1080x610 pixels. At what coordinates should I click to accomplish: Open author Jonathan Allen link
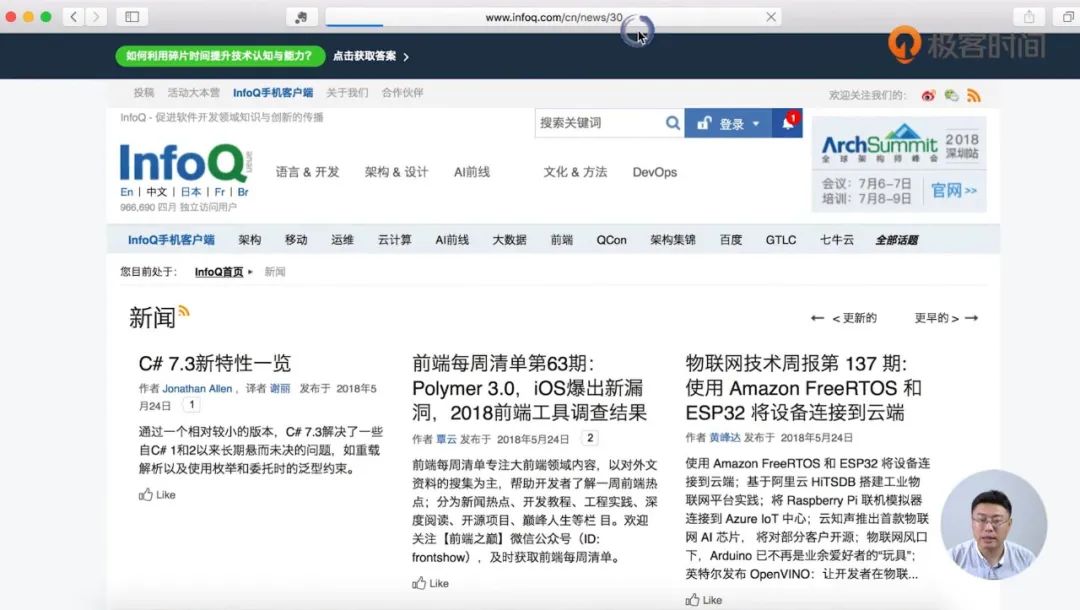pos(197,389)
